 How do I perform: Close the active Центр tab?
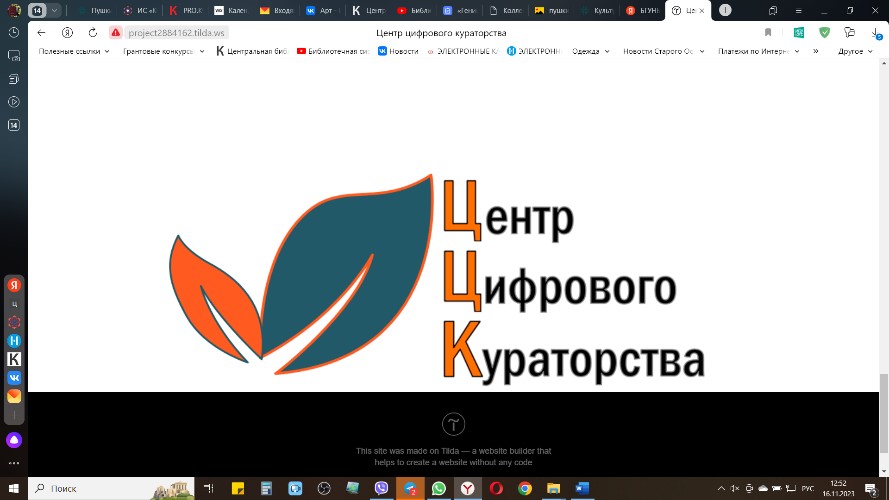701,10
